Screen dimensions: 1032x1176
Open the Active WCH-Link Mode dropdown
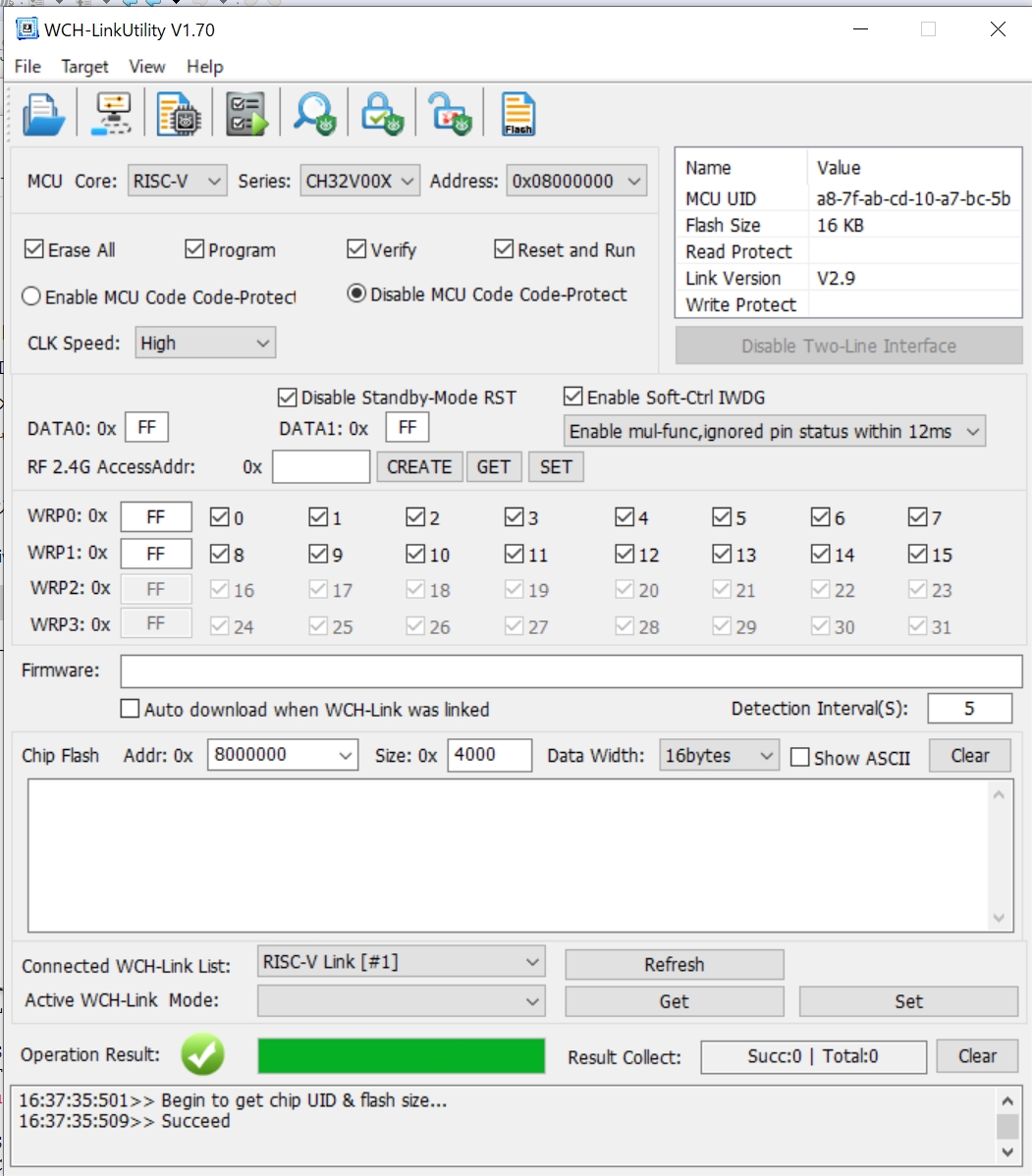point(402,1001)
